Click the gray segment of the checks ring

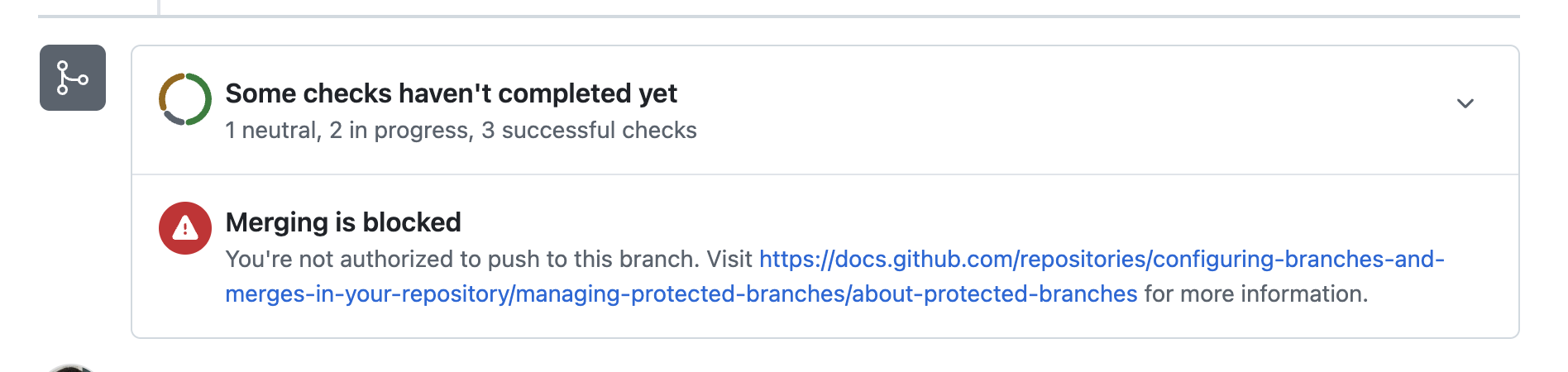click(x=174, y=119)
